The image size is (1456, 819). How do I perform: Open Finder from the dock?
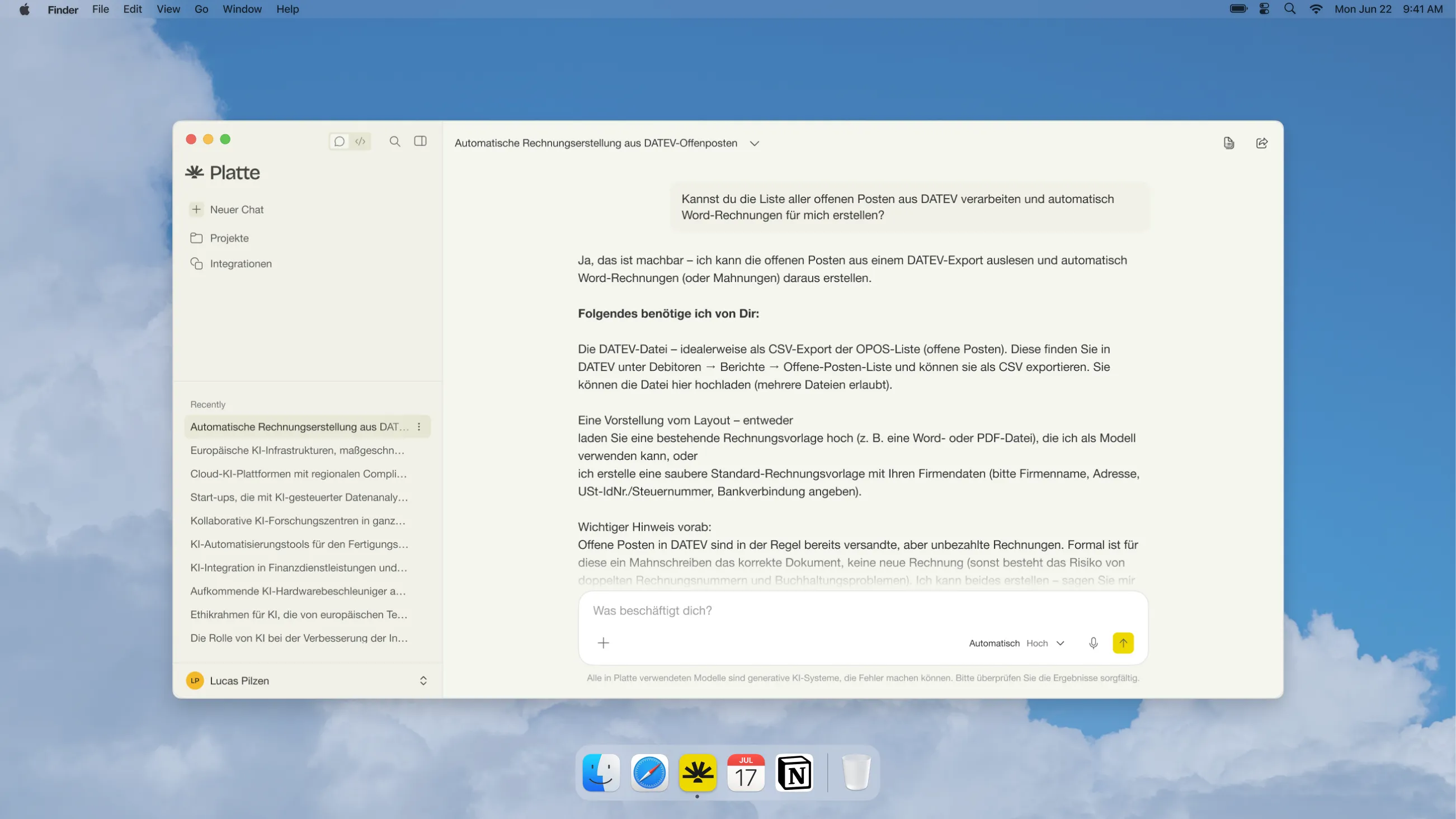(x=601, y=773)
